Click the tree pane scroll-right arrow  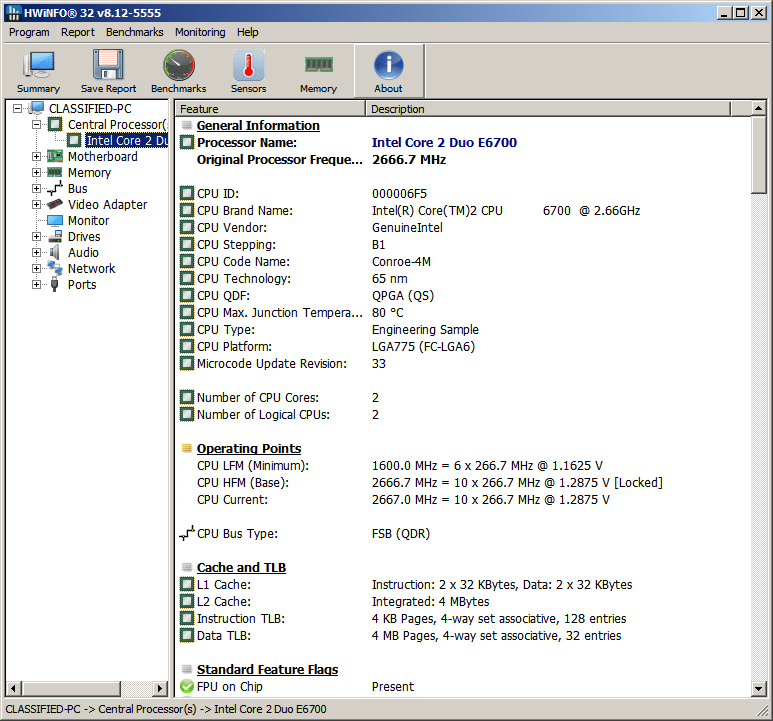coord(159,688)
